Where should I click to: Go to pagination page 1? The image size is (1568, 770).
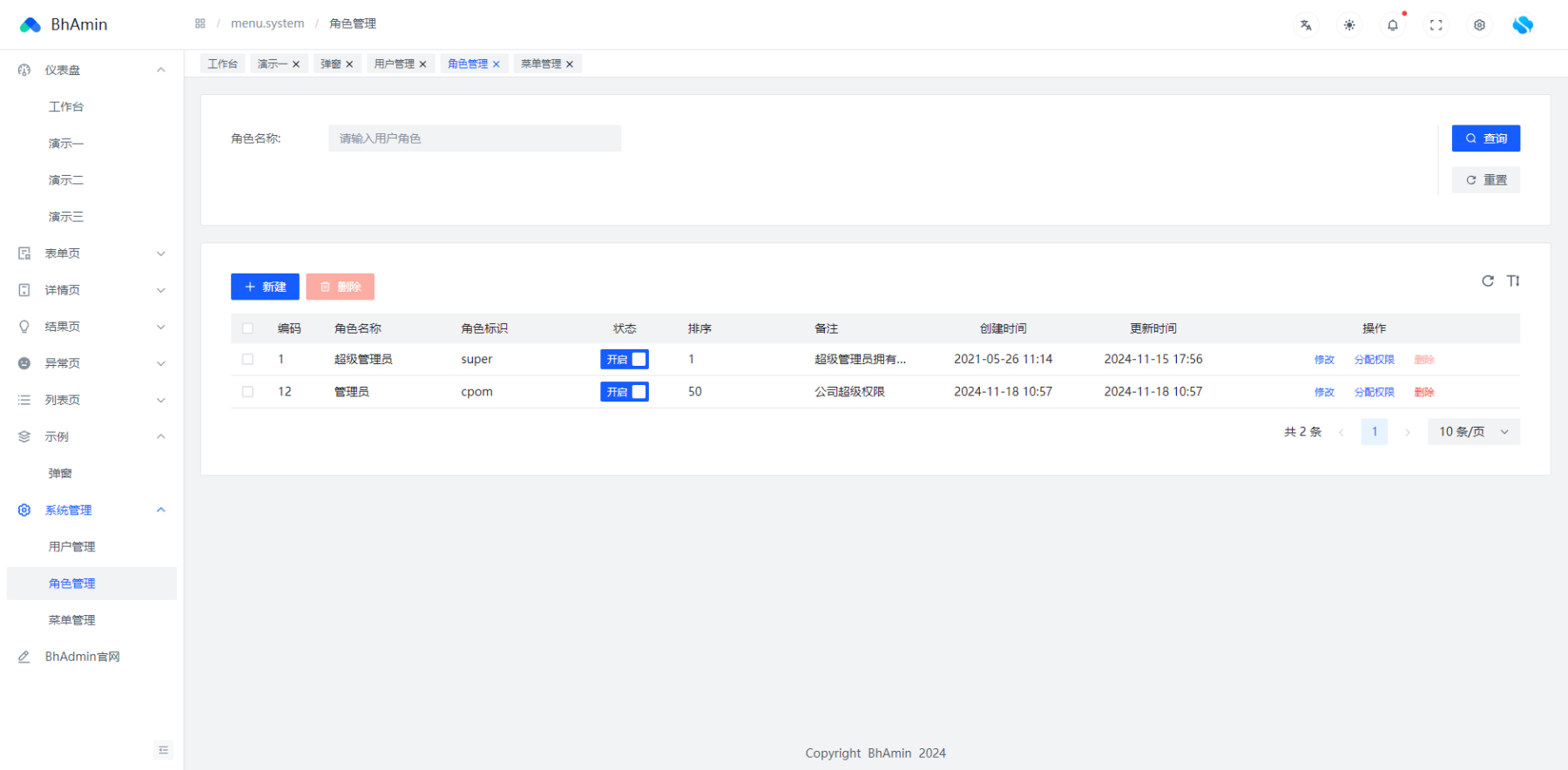click(1375, 432)
